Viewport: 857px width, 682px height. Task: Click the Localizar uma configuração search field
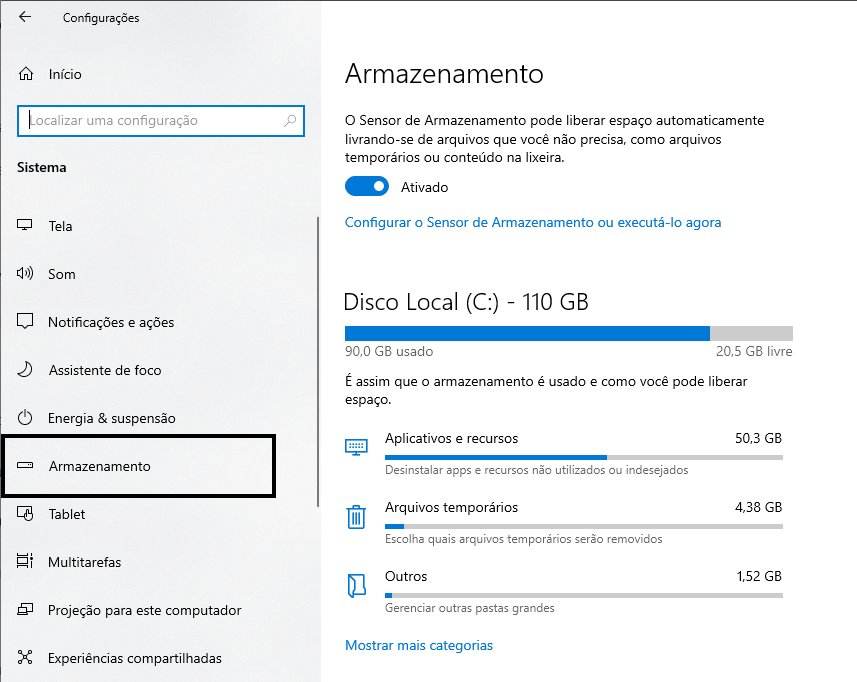pos(155,121)
